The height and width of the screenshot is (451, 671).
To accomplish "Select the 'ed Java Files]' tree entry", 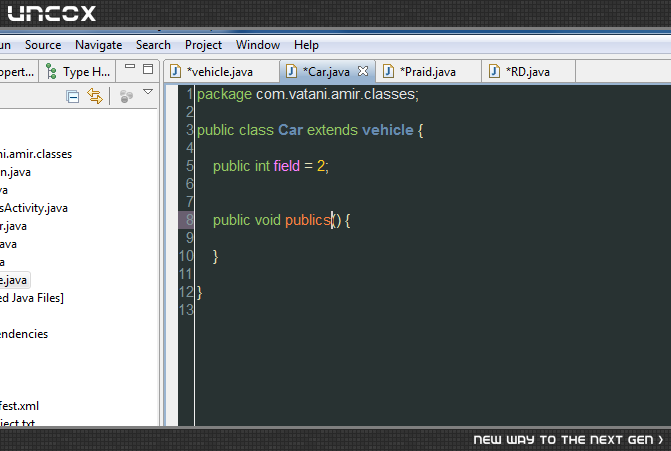I will (32, 298).
